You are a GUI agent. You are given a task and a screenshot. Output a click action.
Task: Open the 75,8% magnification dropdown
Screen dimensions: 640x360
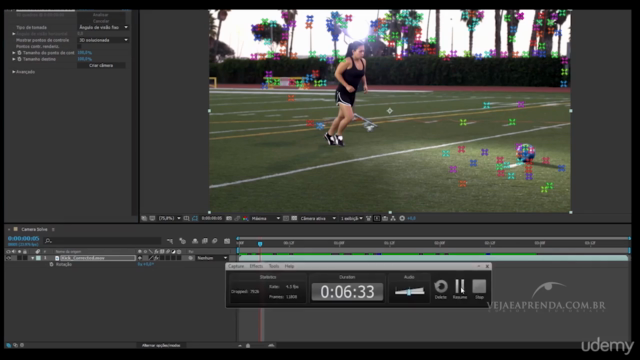(x=169, y=218)
